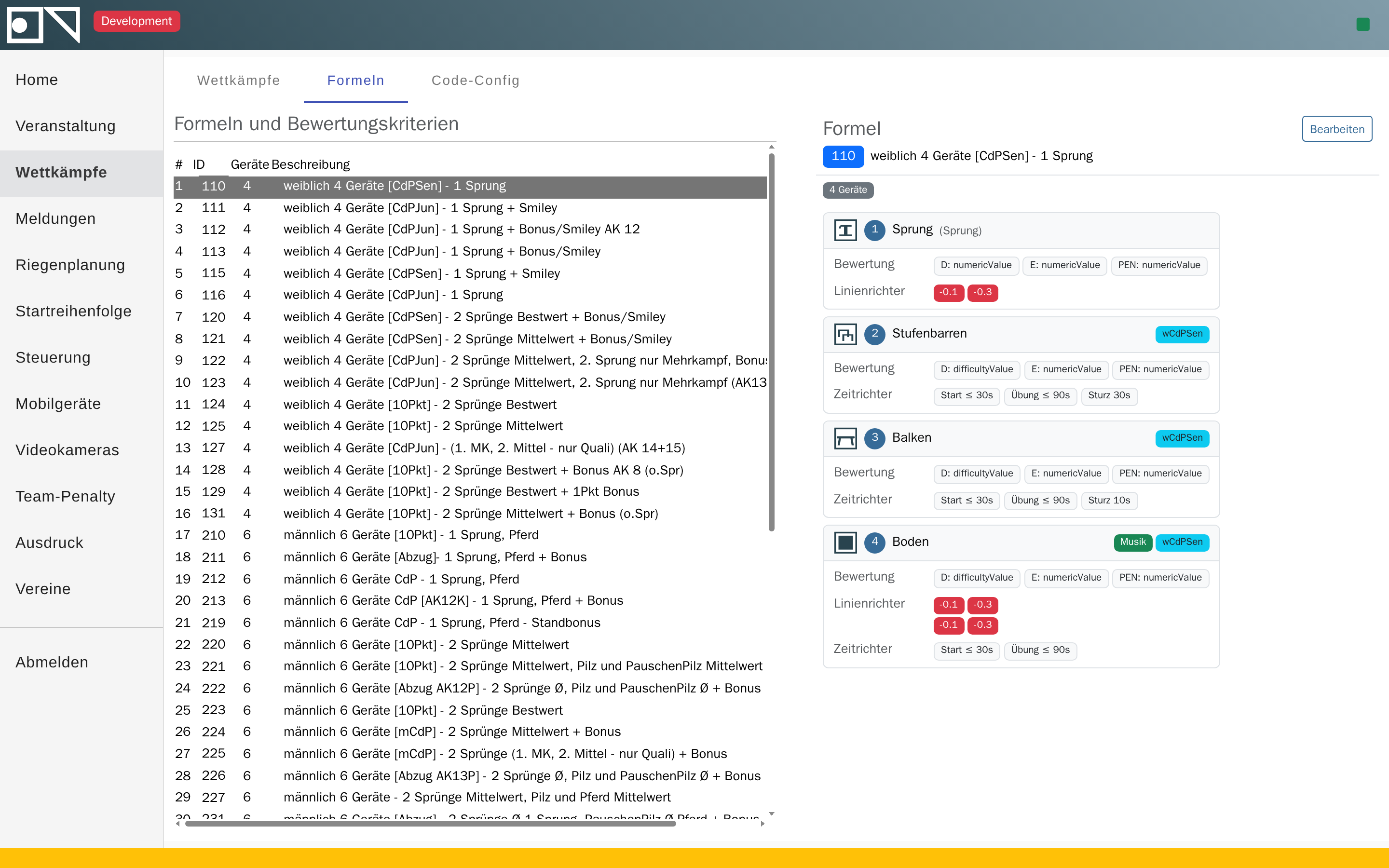Viewport: 1389px width, 868px height.
Task: Click Boden PEN: numericValue chip
Action: pyautogui.click(x=1160, y=578)
